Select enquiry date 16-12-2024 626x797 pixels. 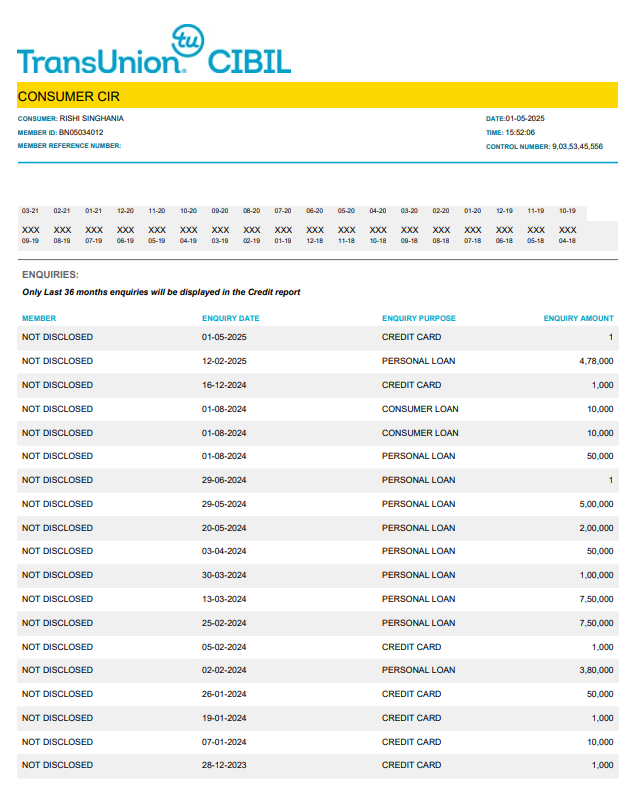[x=224, y=385]
